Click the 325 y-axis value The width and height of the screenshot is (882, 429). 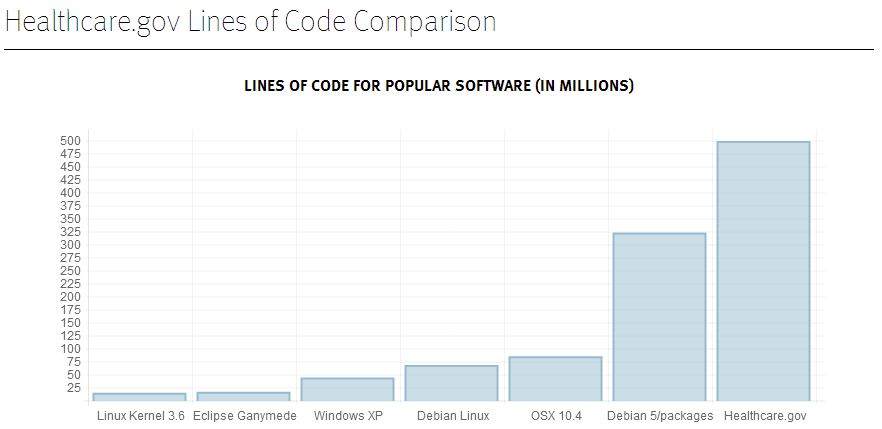tap(71, 232)
